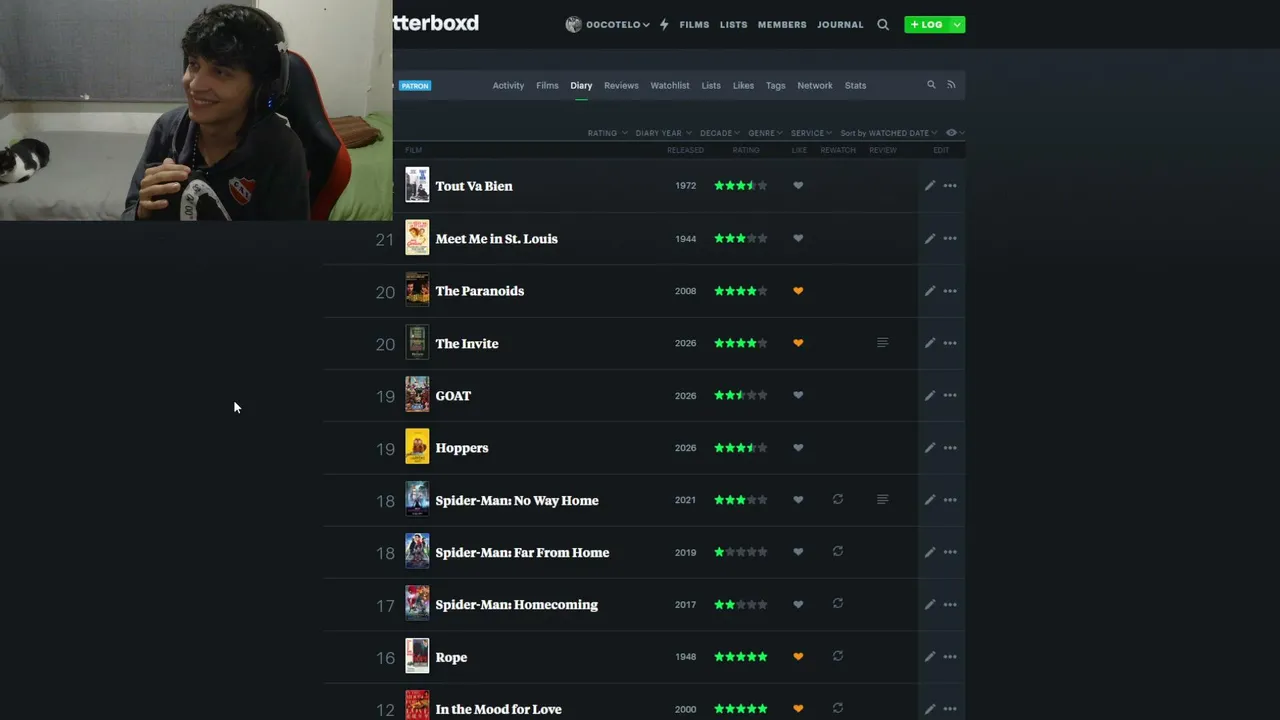Toggle the heart for Spider-Man: Homecoming
The image size is (1280, 720).
(798, 604)
